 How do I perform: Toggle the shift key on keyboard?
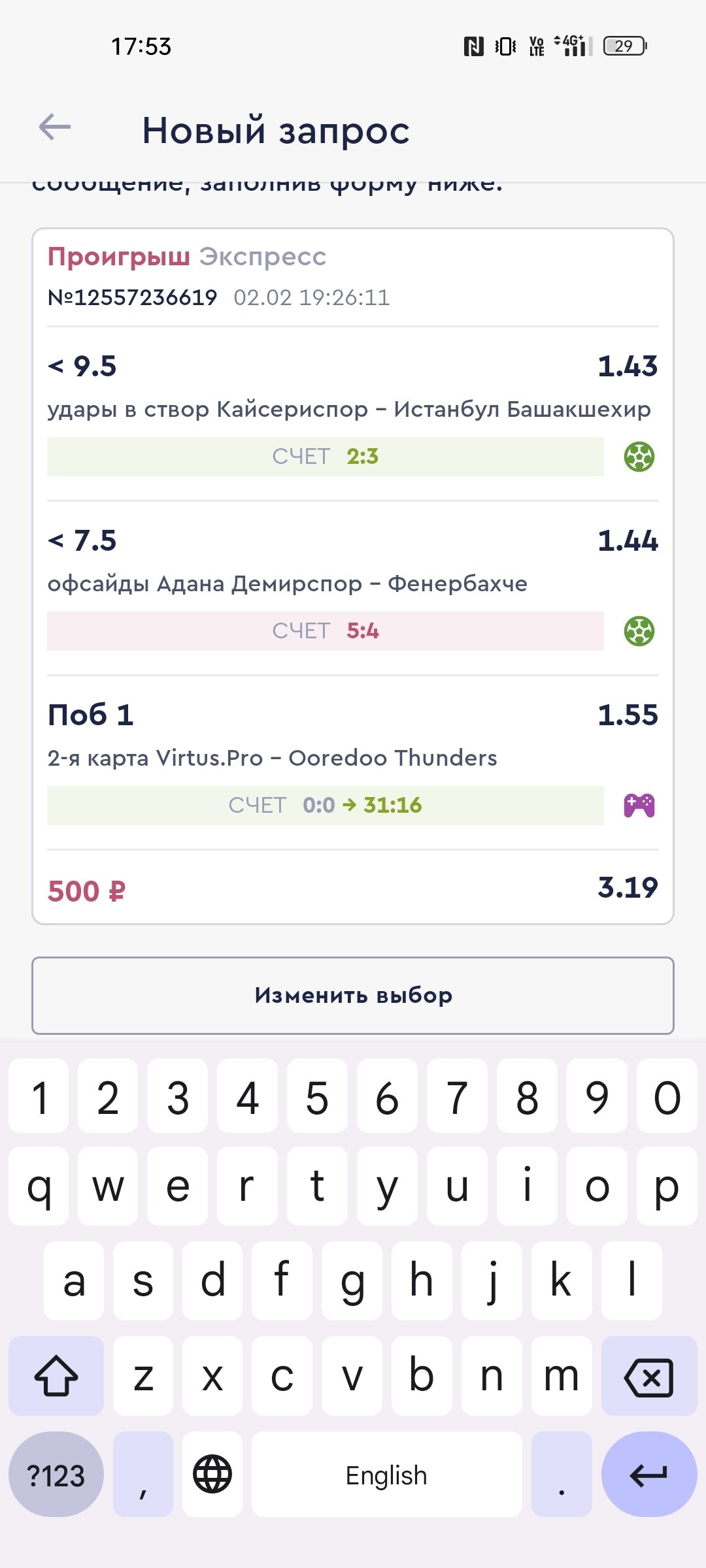pos(56,1375)
